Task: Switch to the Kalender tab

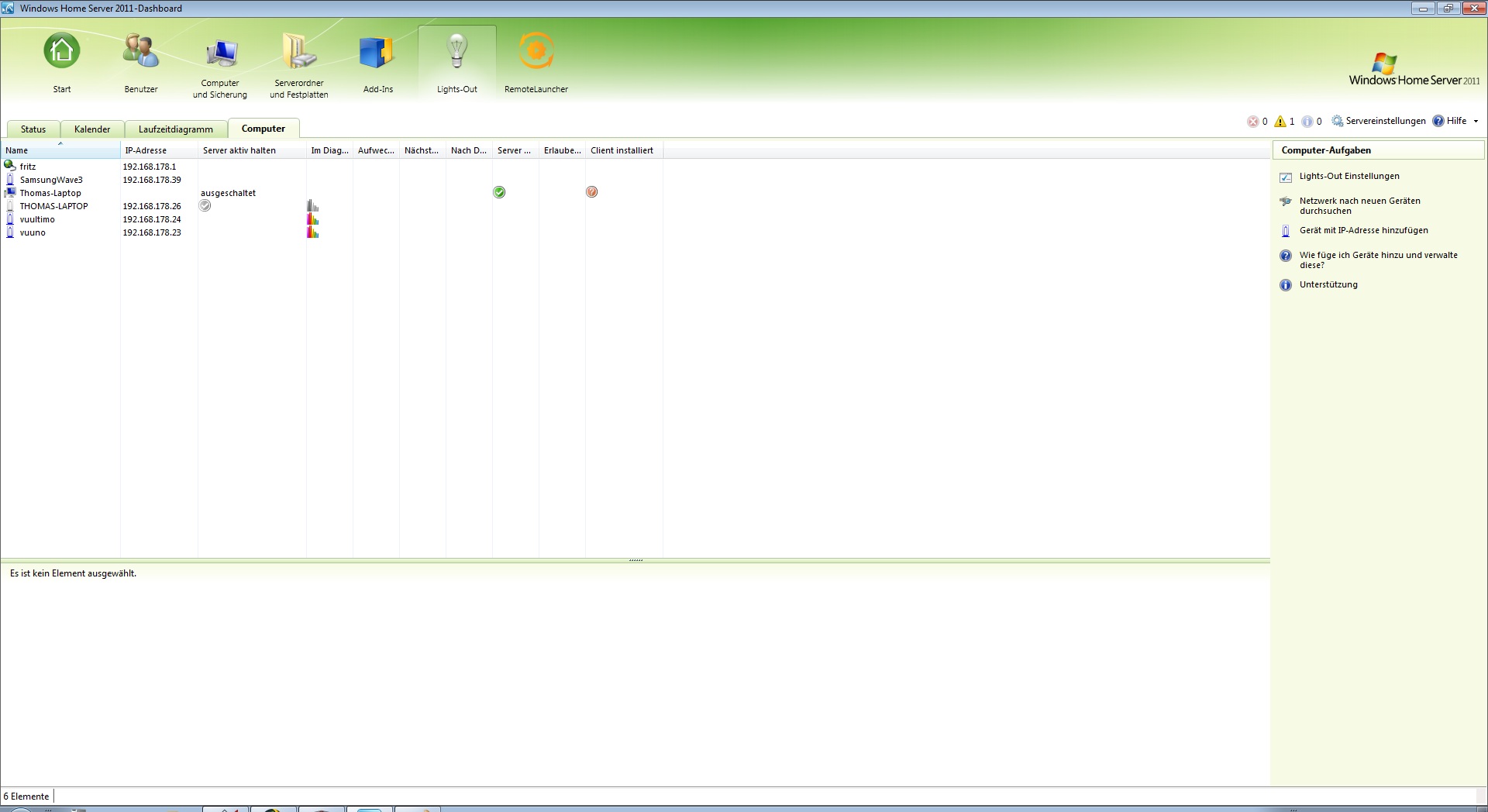Action: 92,129
